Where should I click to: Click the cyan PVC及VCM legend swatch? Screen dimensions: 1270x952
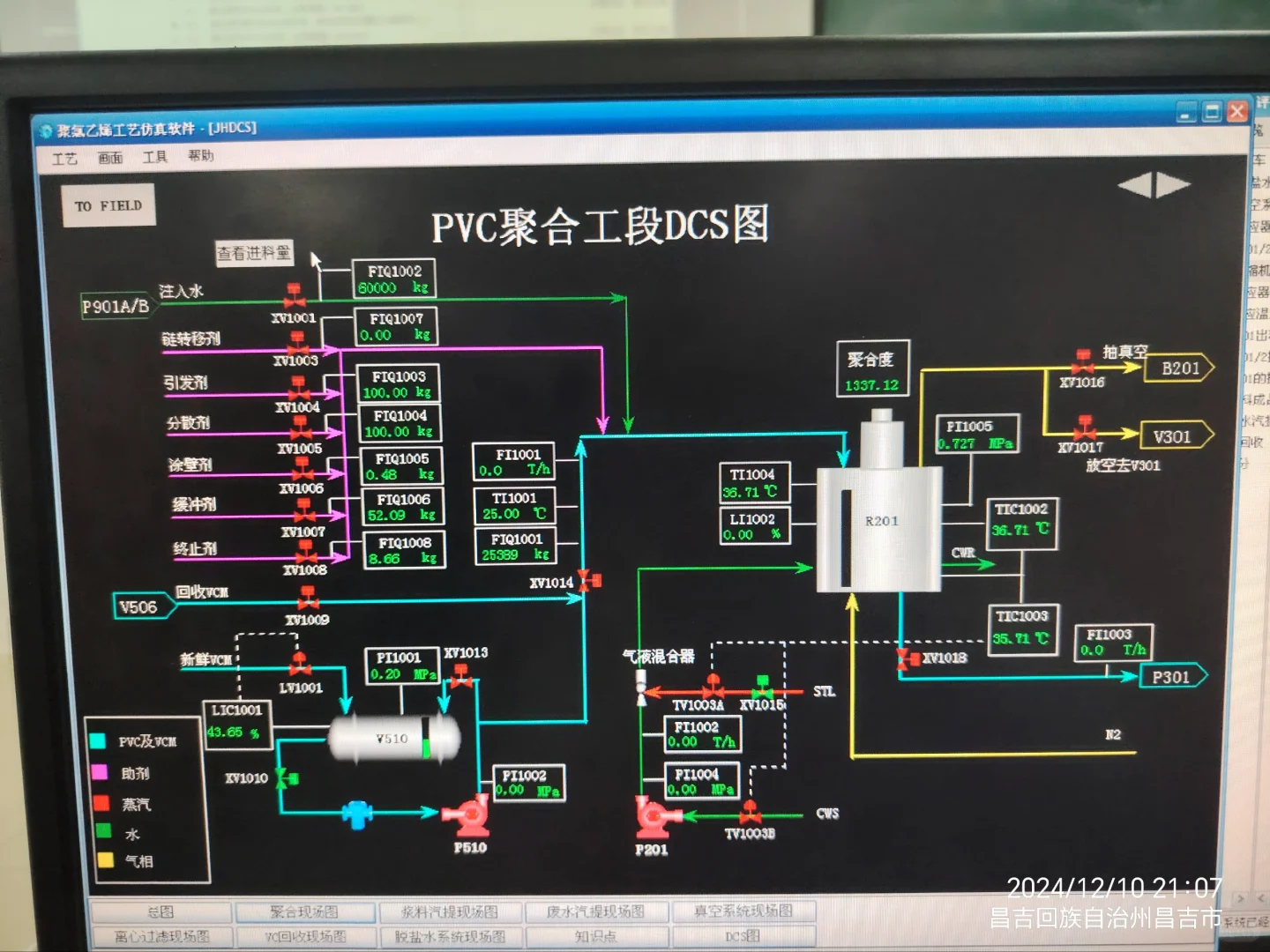tap(97, 741)
